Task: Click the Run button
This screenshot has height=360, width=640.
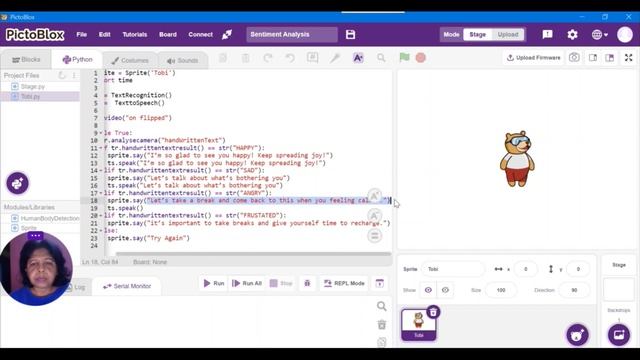Action: coord(214,283)
